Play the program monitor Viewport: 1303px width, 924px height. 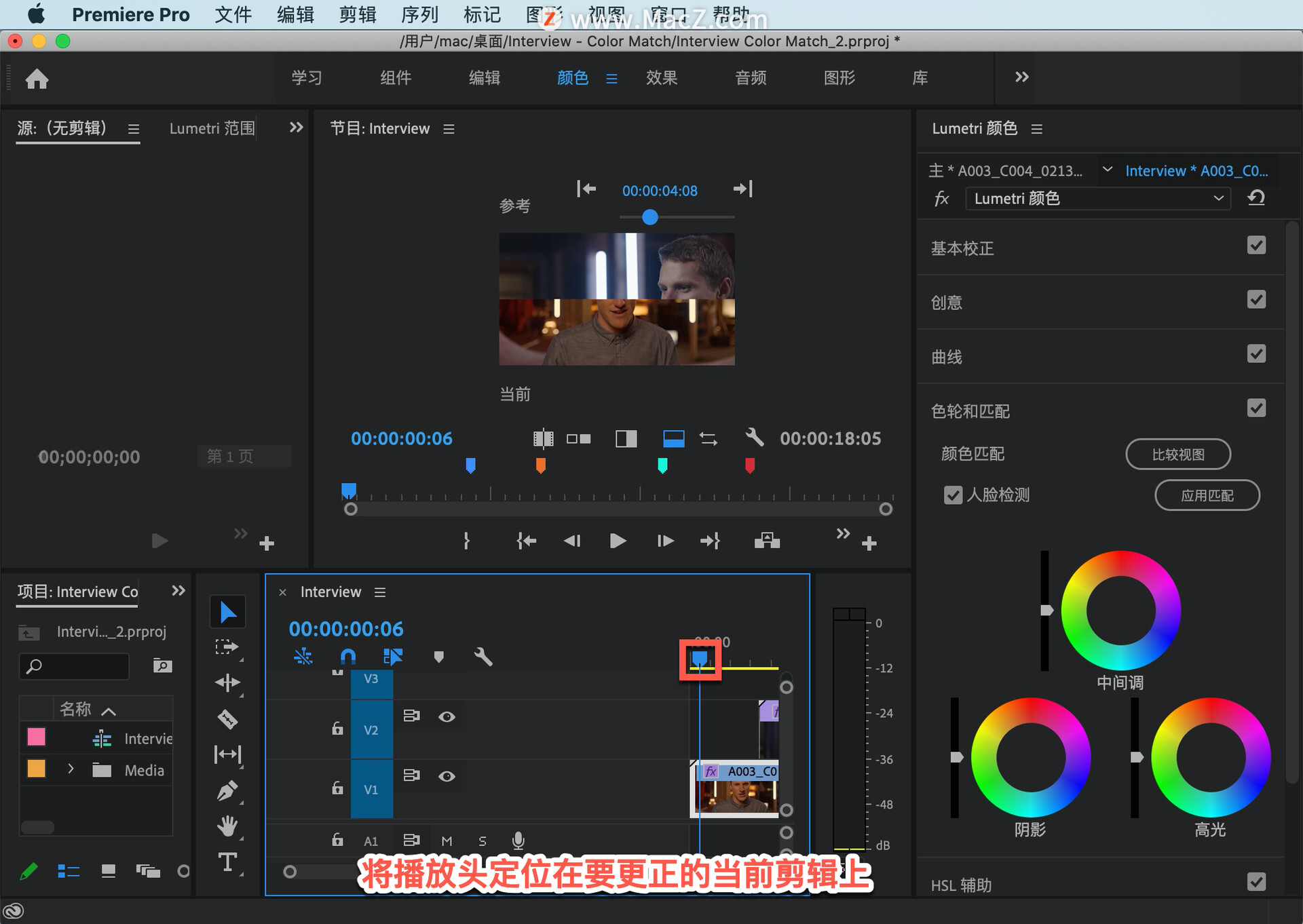(x=617, y=541)
